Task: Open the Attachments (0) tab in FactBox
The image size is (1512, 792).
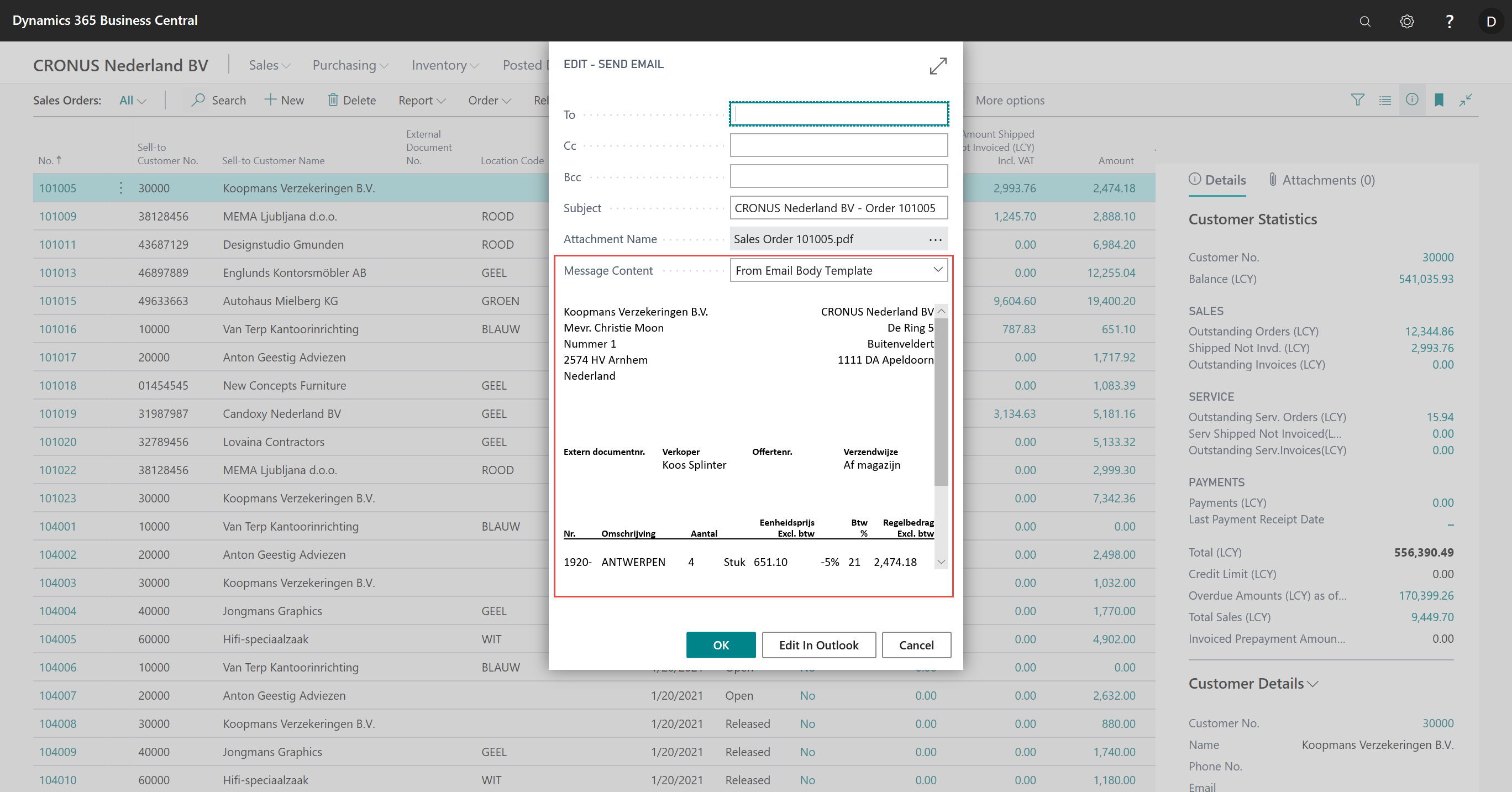Action: [1321, 180]
